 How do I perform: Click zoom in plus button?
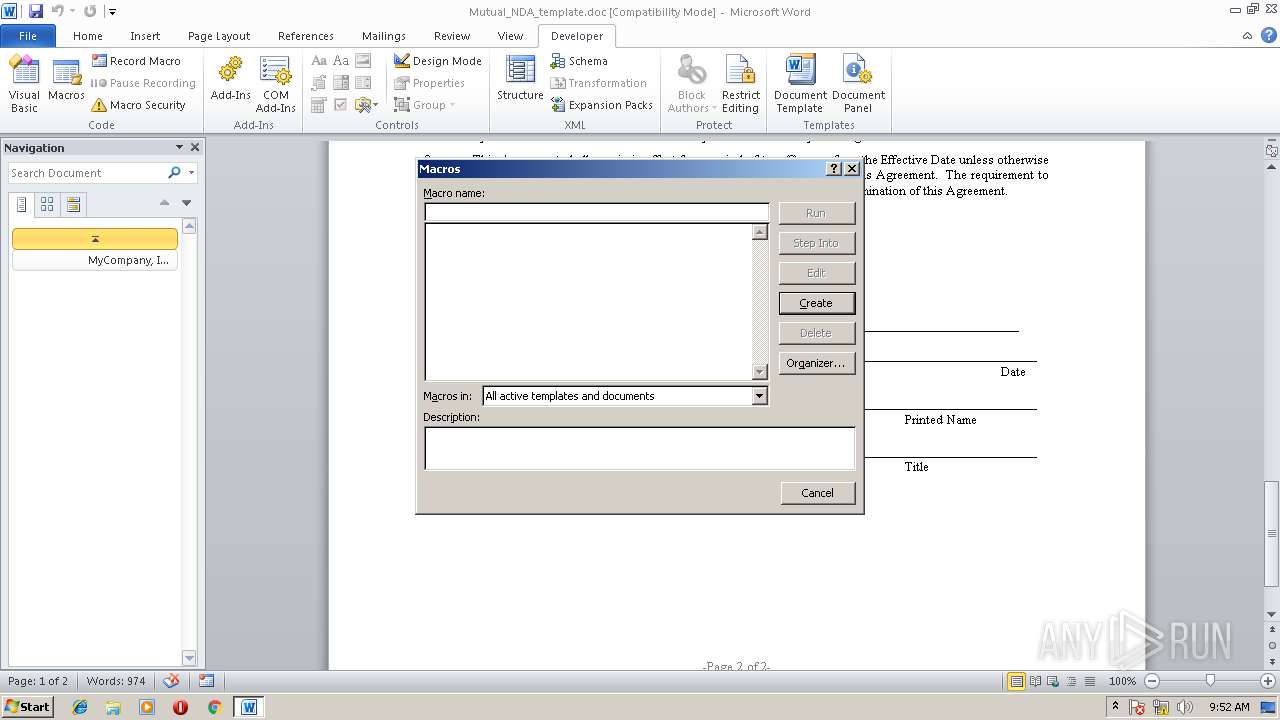1268,681
